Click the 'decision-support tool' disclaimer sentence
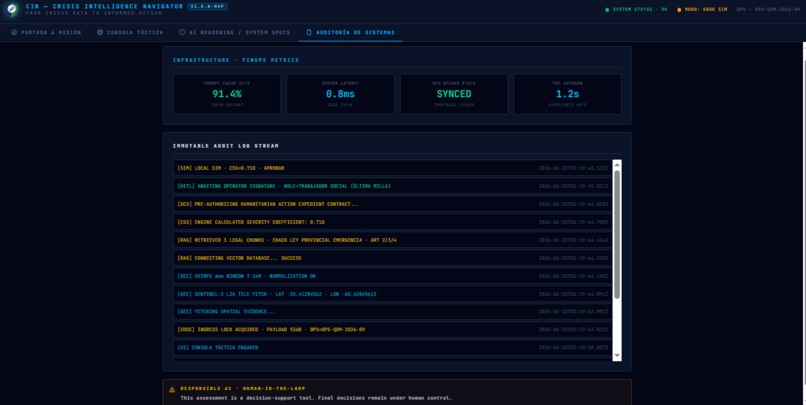 [x=316, y=398]
